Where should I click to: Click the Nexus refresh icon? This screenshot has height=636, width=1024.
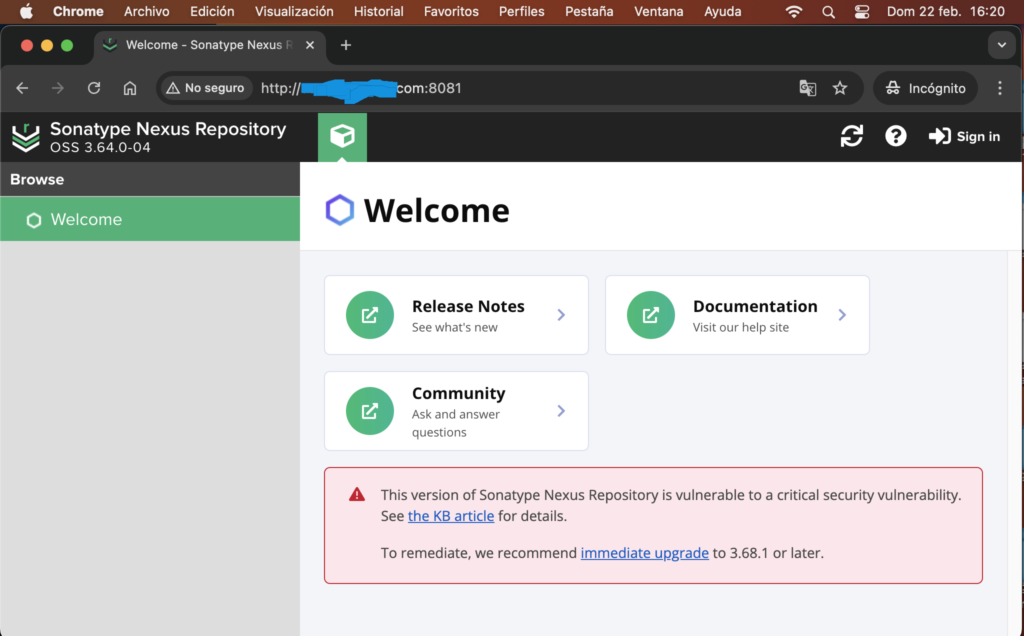851,136
